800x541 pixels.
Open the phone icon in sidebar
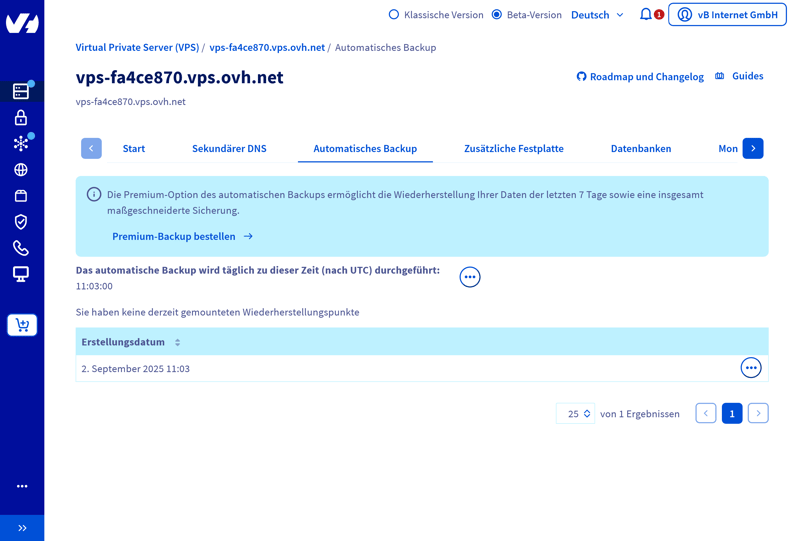tap(21, 248)
